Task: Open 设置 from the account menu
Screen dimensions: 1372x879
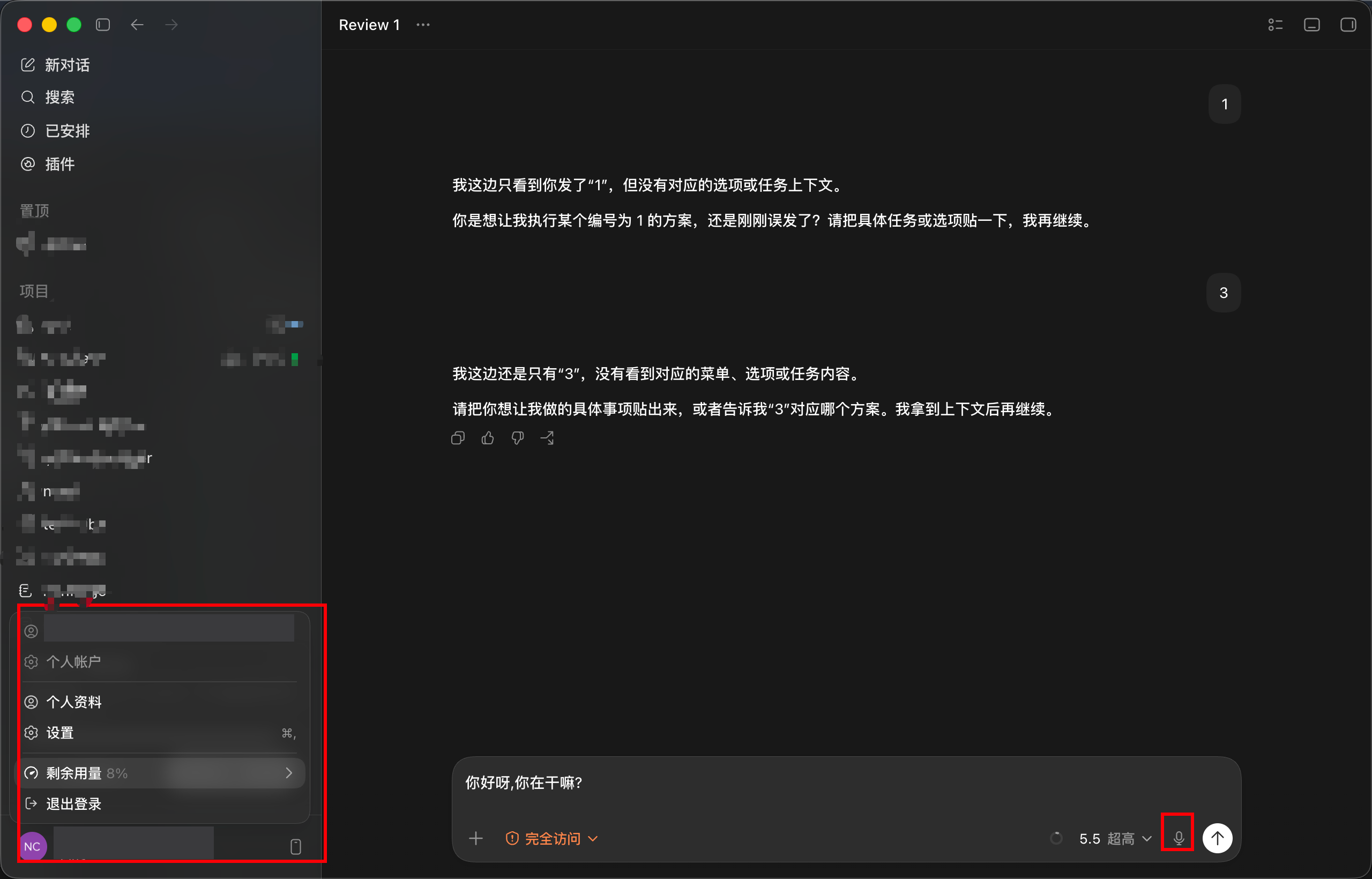Action: (x=160, y=733)
